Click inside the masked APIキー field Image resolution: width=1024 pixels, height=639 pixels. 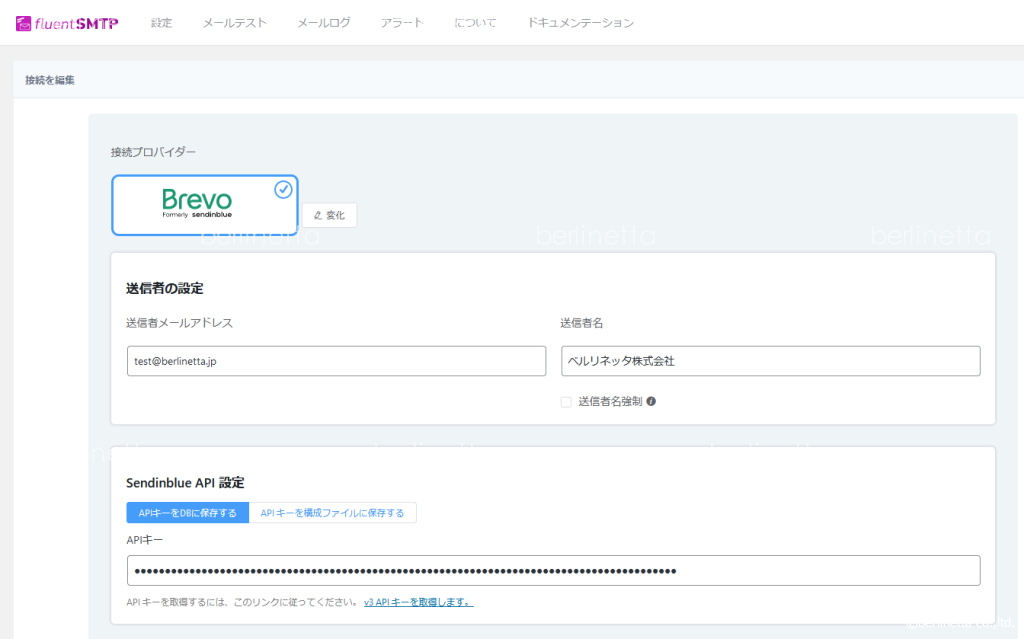(553, 570)
